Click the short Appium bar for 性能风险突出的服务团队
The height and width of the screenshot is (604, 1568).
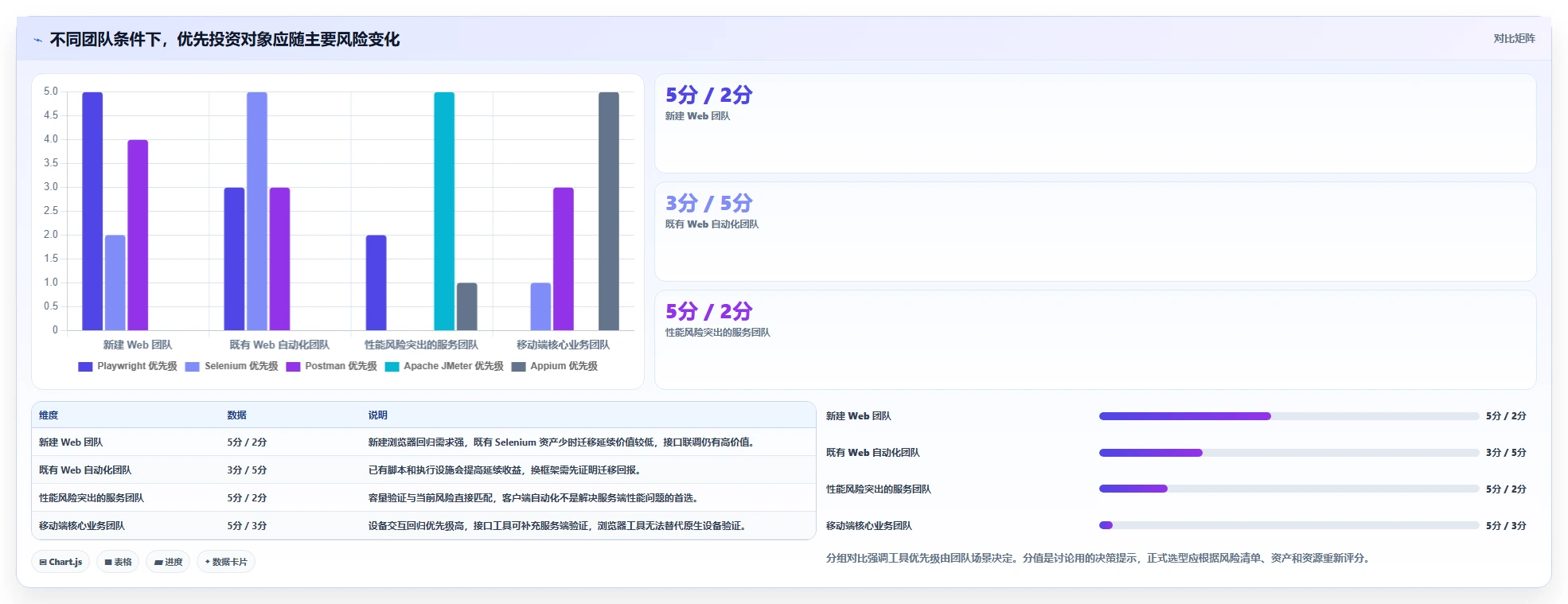467,306
